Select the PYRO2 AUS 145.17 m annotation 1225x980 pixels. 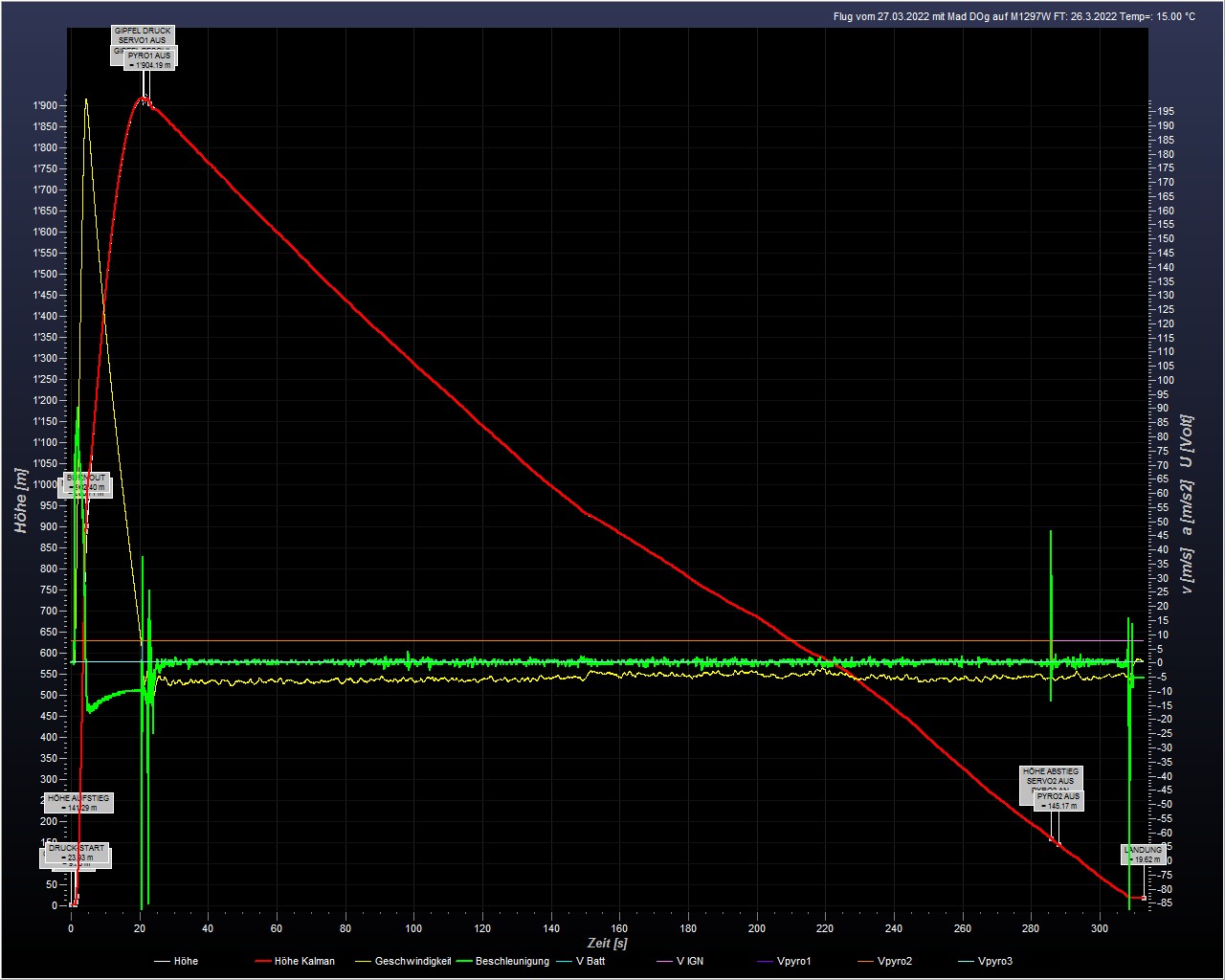pyautogui.click(x=1058, y=801)
